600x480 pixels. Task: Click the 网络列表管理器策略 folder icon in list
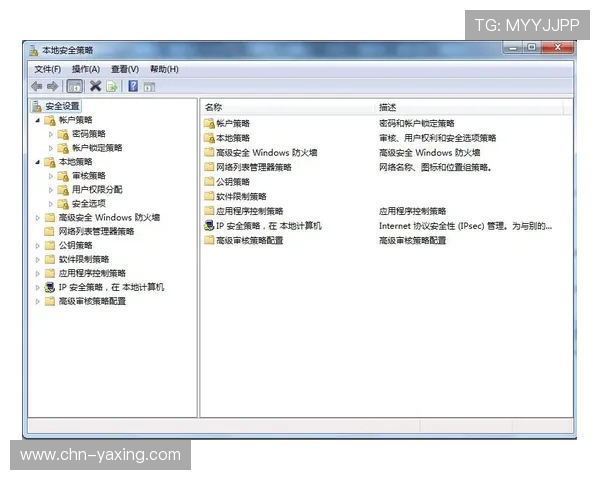209,167
